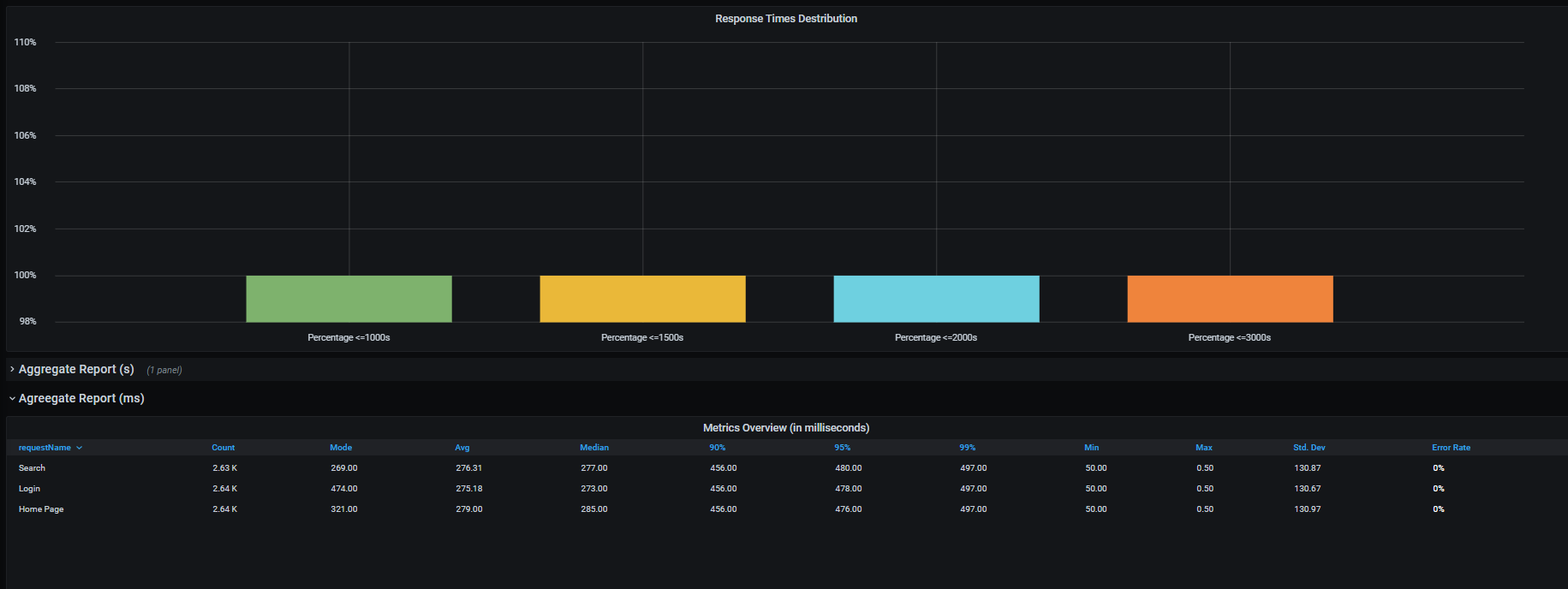
Task: Click the orange Percentage <=3000s bar
Action: 1230,299
